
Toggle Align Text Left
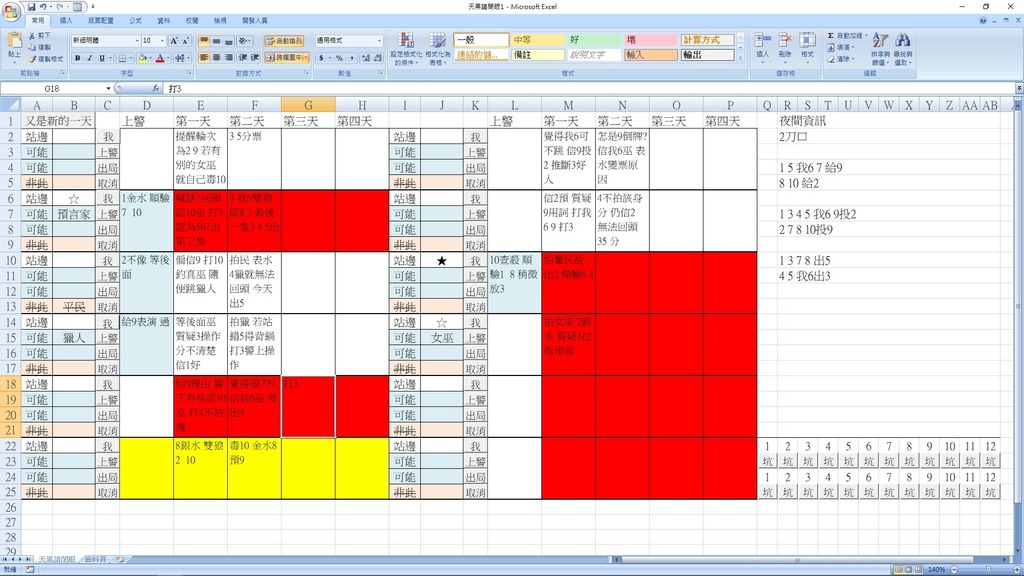(x=204, y=57)
